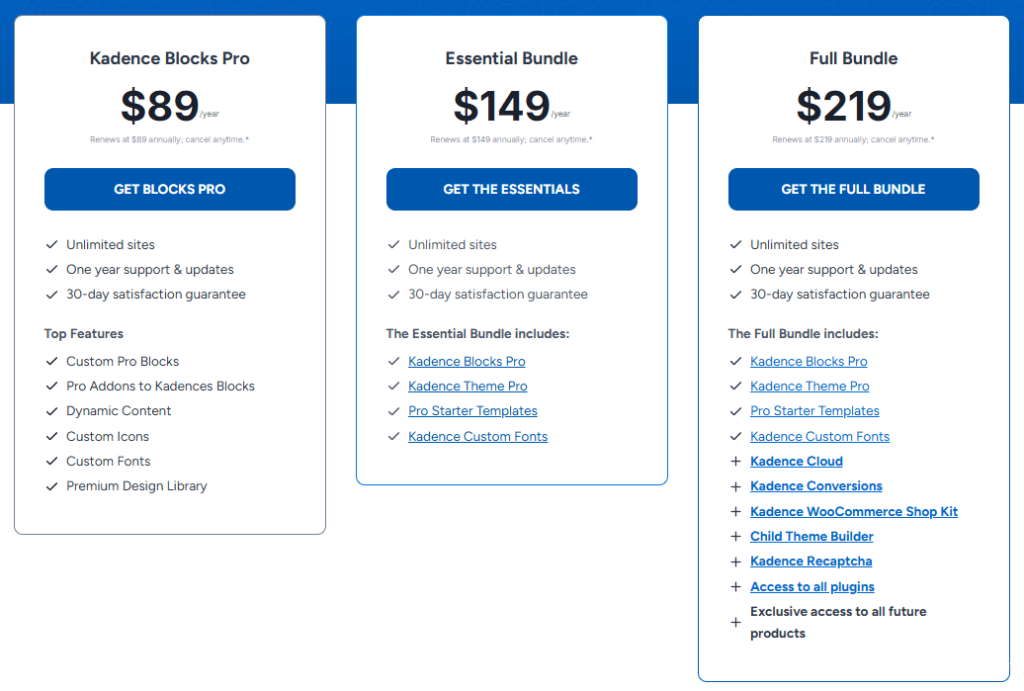This screenshot has width=1024, height=691.
Task: Click the checkmark icon beside Custom Pro Blocks
Action: (x=52, y=362)
